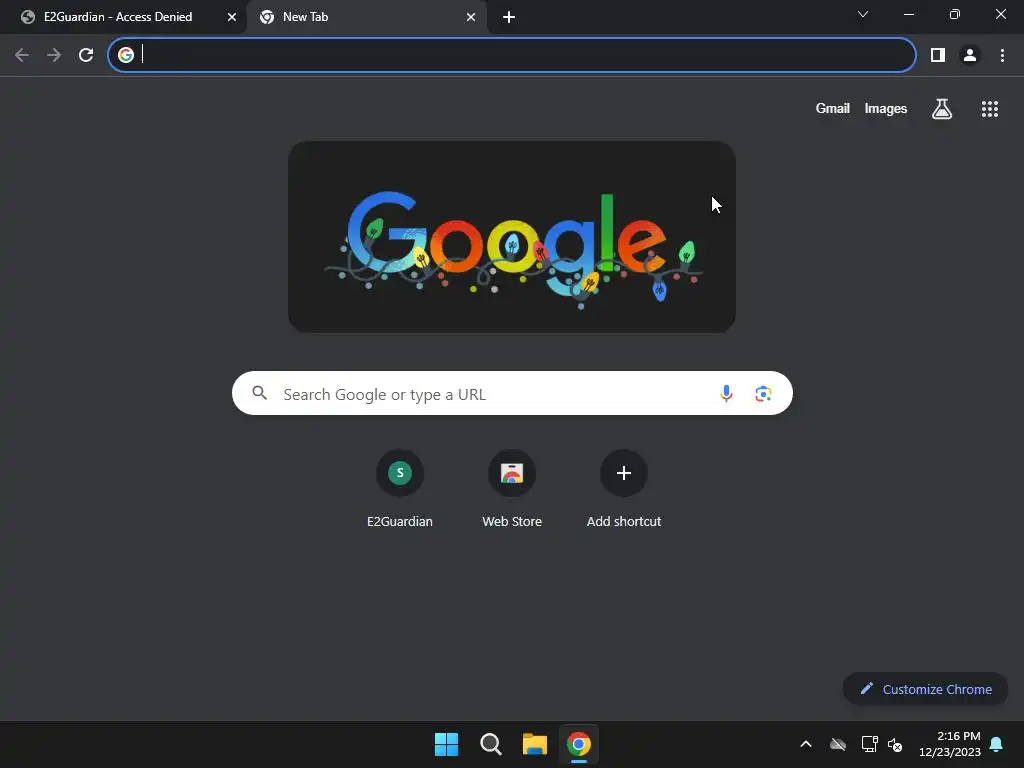Click the forward navigation arrow
Screen dimensions: 1024x768
point(54,55)
